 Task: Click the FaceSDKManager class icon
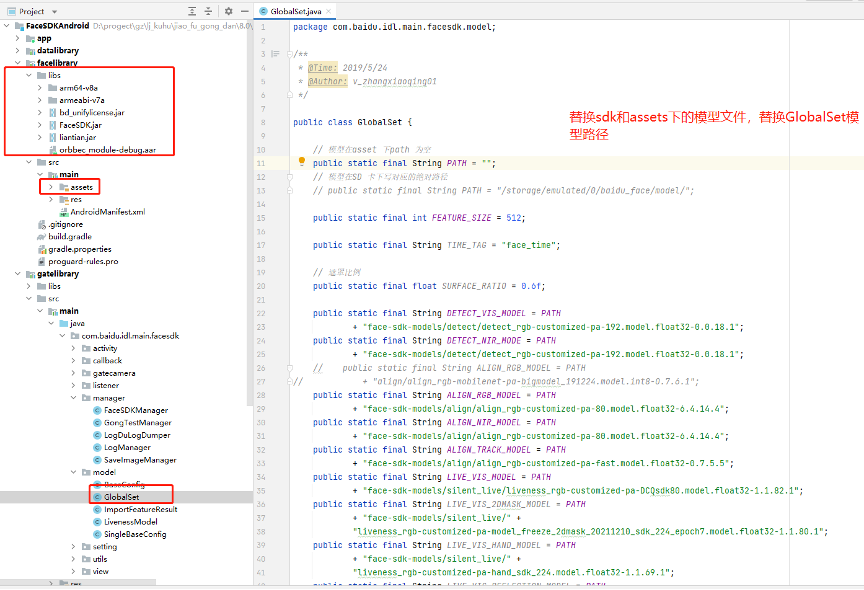click(x=98, y=410)
